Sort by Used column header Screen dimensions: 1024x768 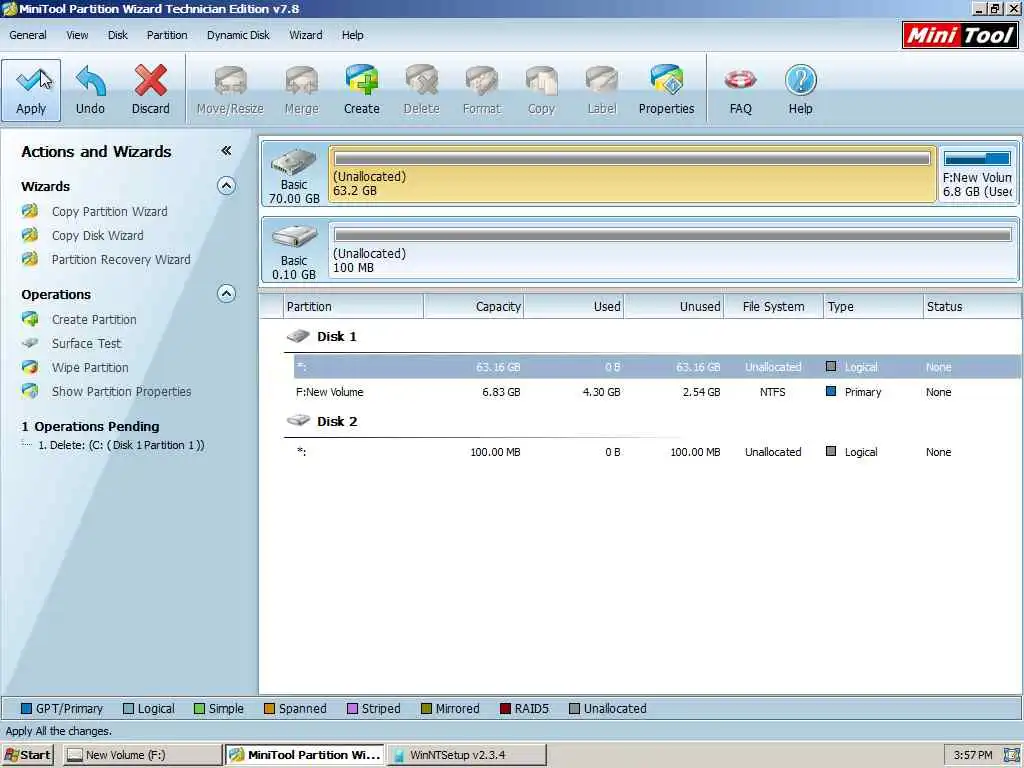pyautogui.click(x=574, y=306)
